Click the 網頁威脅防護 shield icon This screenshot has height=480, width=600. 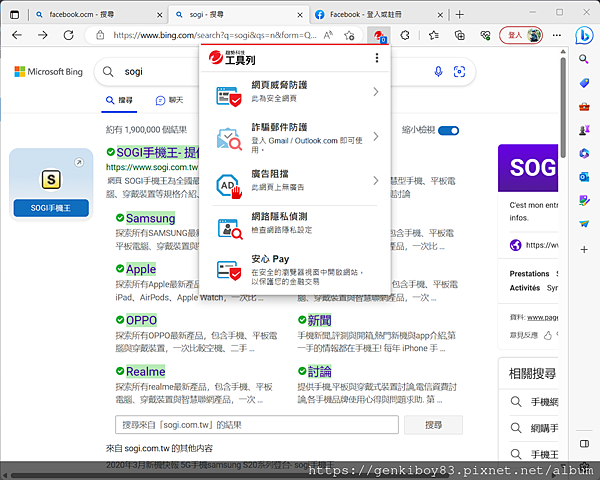(x=229, y=96)
